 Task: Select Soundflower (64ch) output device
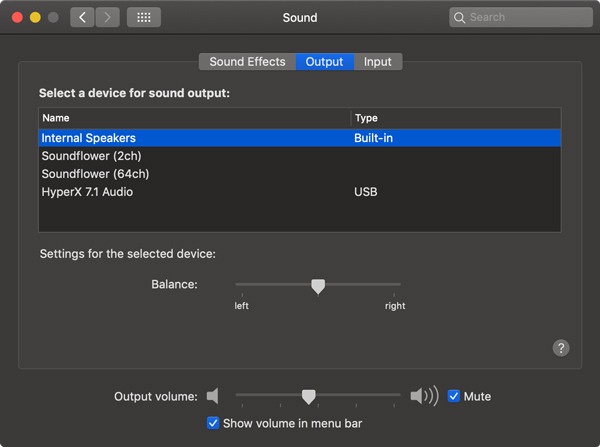91,174
